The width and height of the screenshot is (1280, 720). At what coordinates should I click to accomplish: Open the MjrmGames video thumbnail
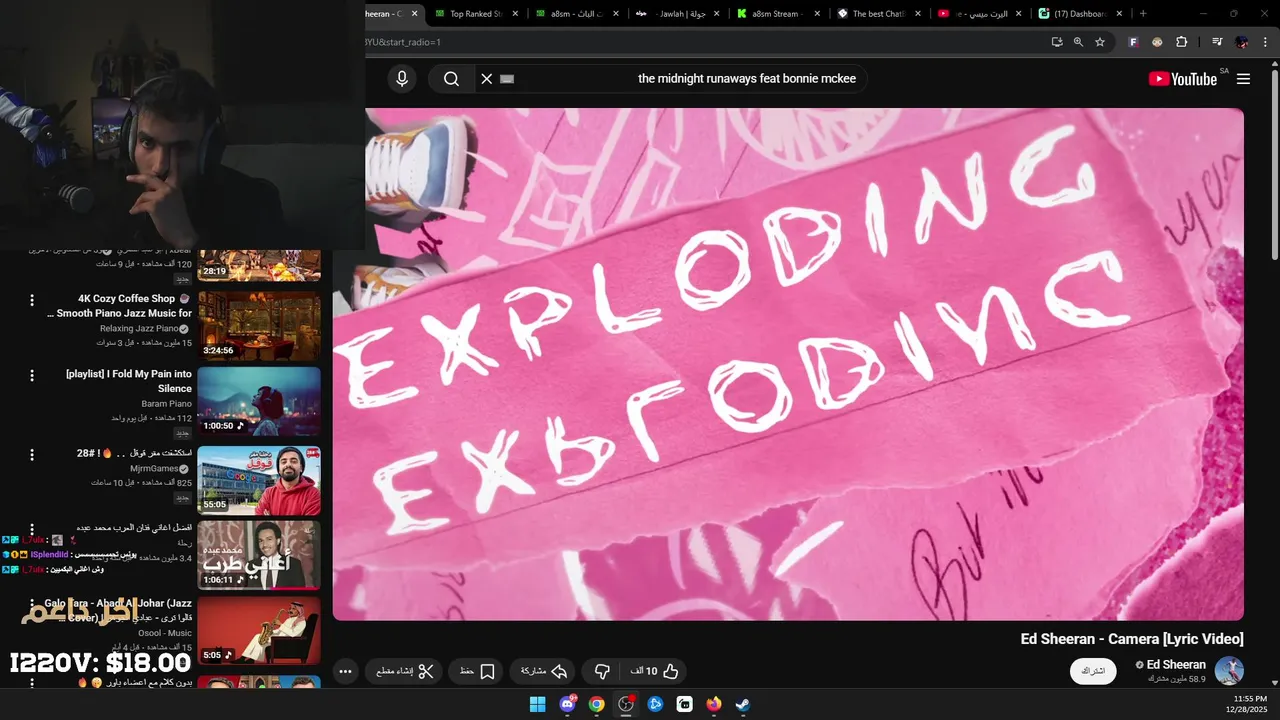coord(259,480)
